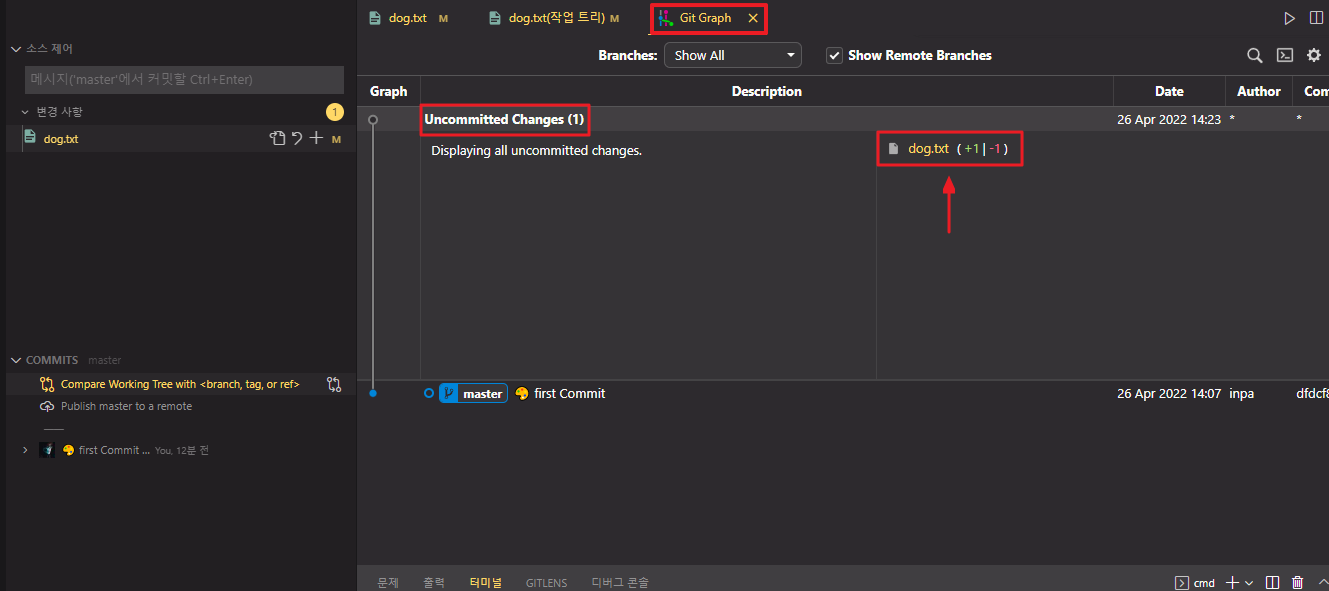Split the terminal panel
Screen dimensions: 1329x591
(x=1272, y=582)
